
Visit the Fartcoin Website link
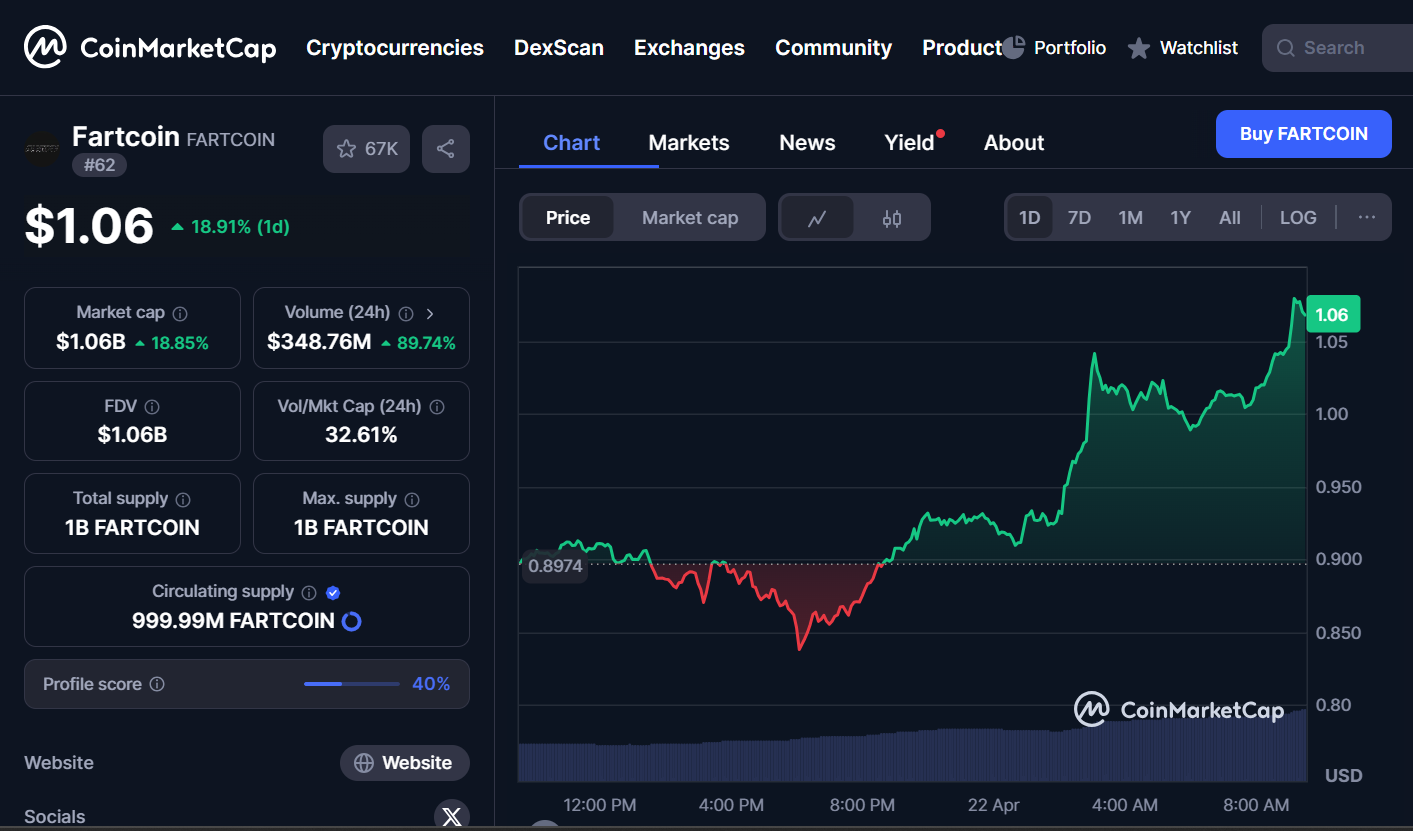pyautogui.click(x=405, y=762)
